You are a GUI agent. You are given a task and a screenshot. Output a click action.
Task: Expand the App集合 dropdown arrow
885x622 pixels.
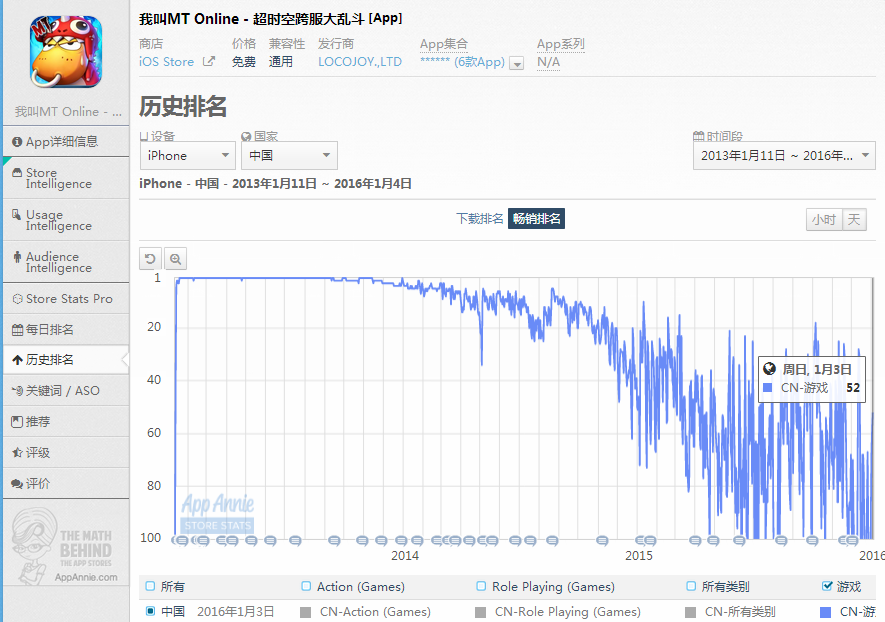pos(516,63)
